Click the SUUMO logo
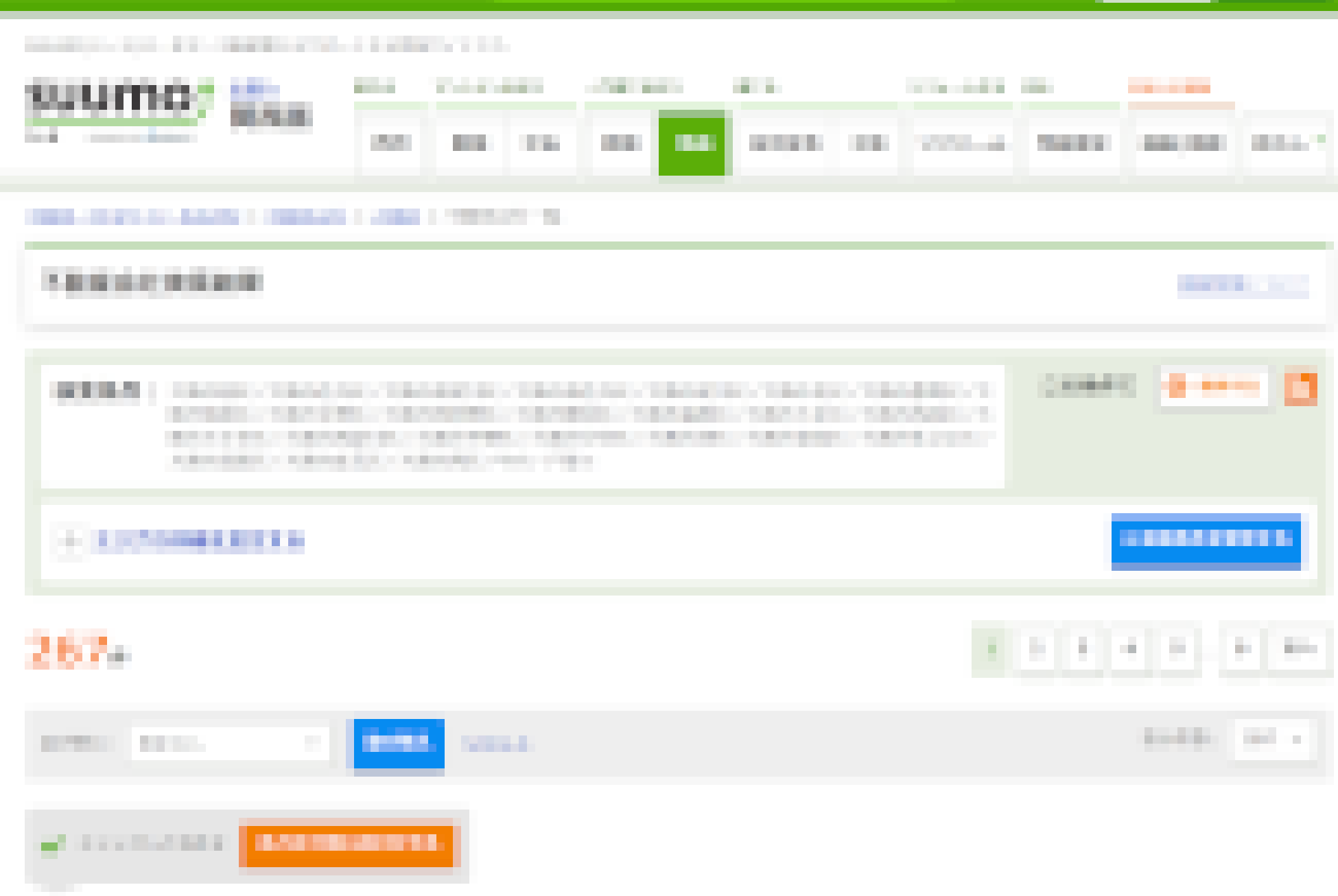Image resolution: width=1338 pixels, height=896 pixels. coord(119,102)
